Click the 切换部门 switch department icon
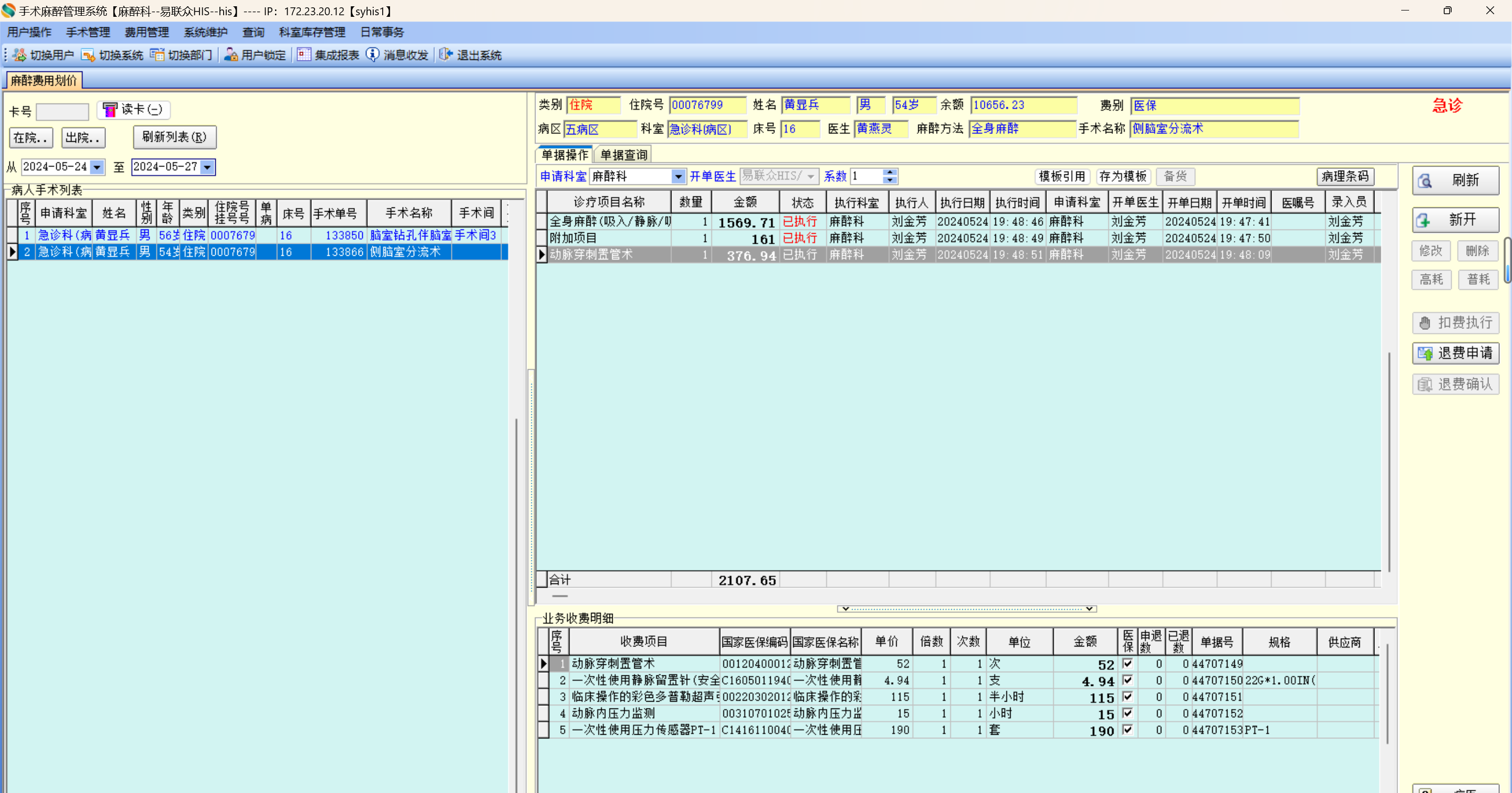 (x=157, y=55)
